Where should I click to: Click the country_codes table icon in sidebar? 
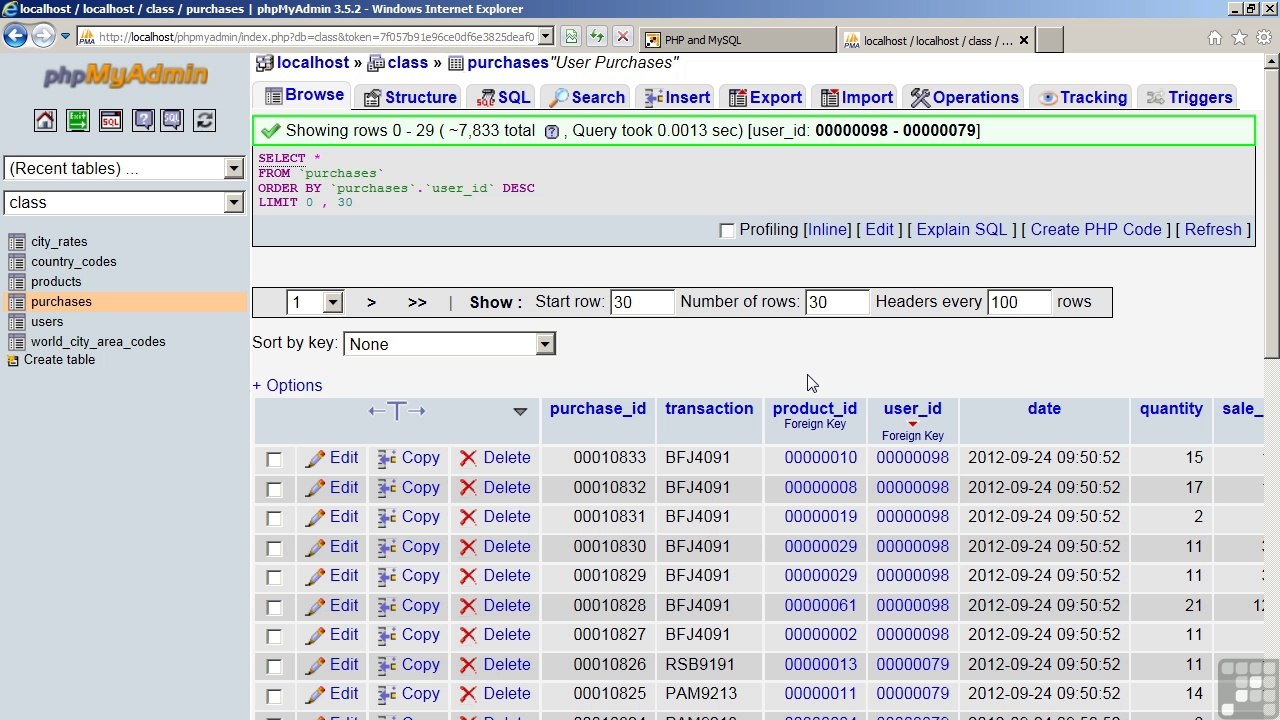16,262
